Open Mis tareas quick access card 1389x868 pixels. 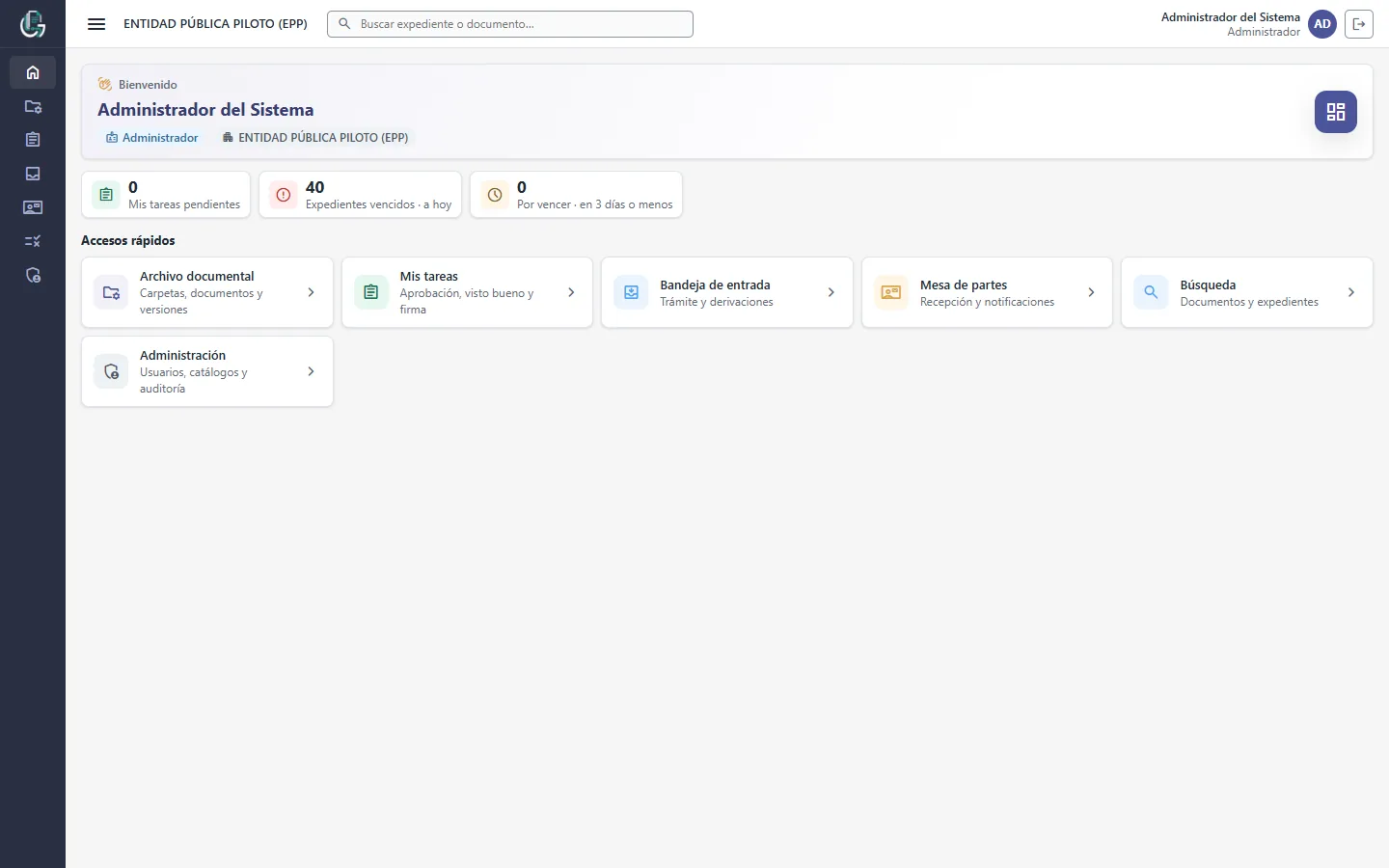(x=467, y=292)
